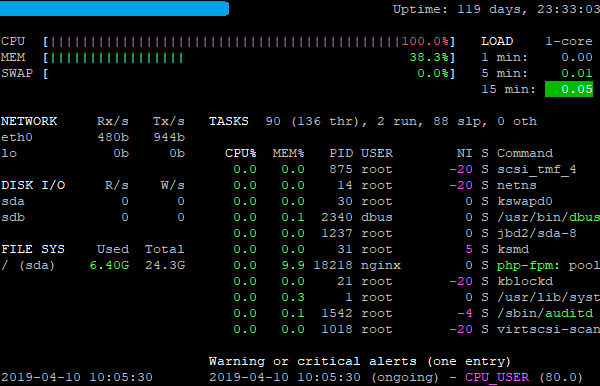Select the virtscsi-scan process

click(548, 329)
